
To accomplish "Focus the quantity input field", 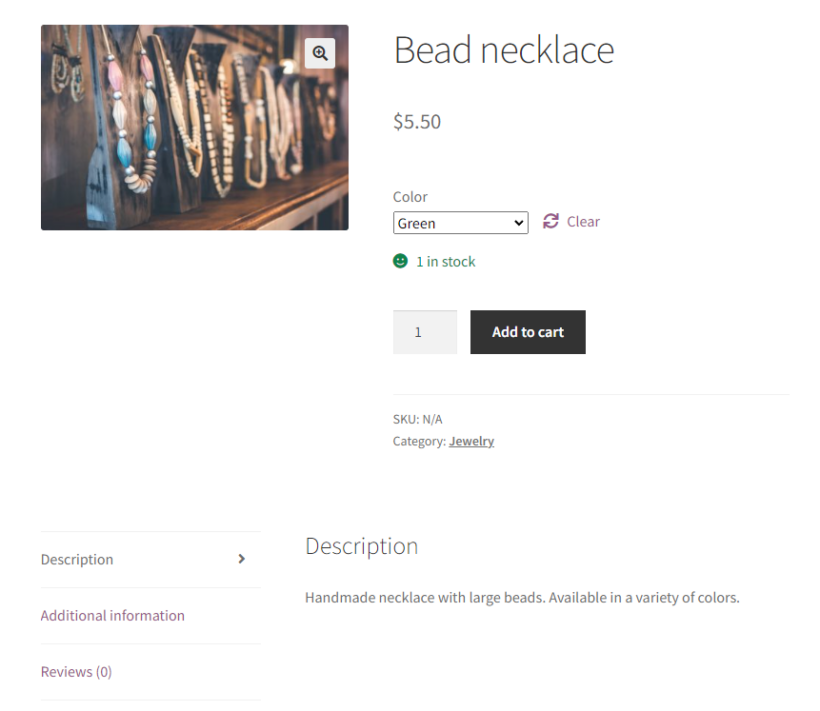I will tap(424, 332).
